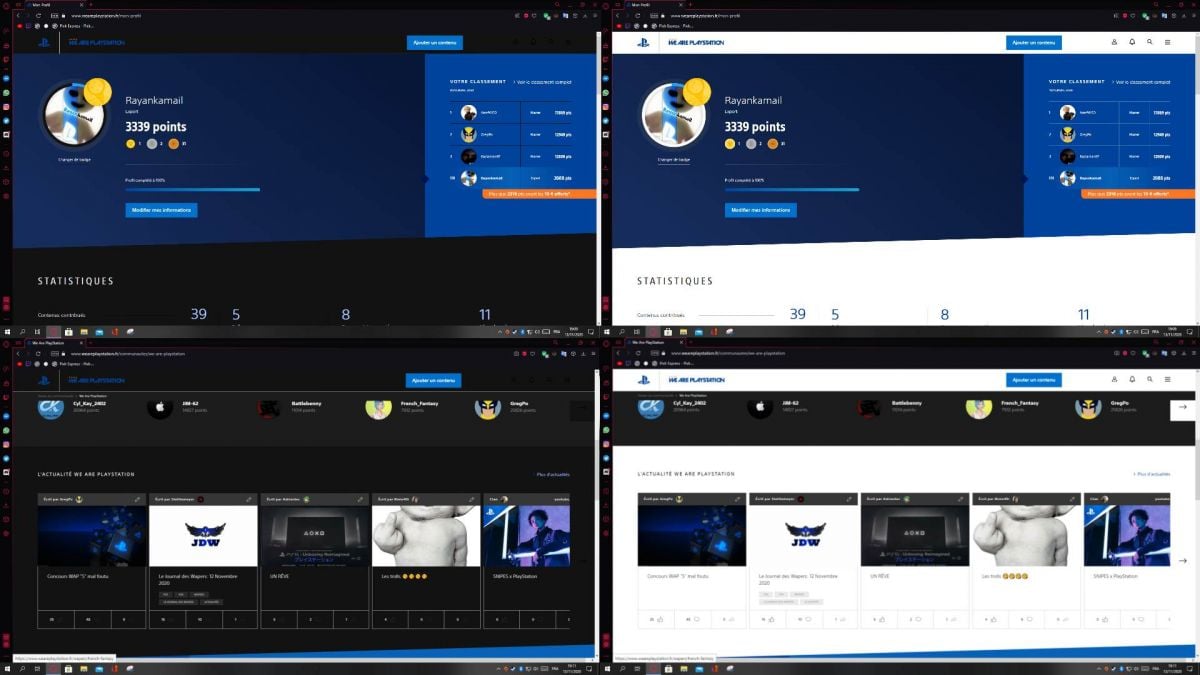
Task: Click 'Ajouter un contenu' on light-mode profile page
Action: pos(1034,42)
